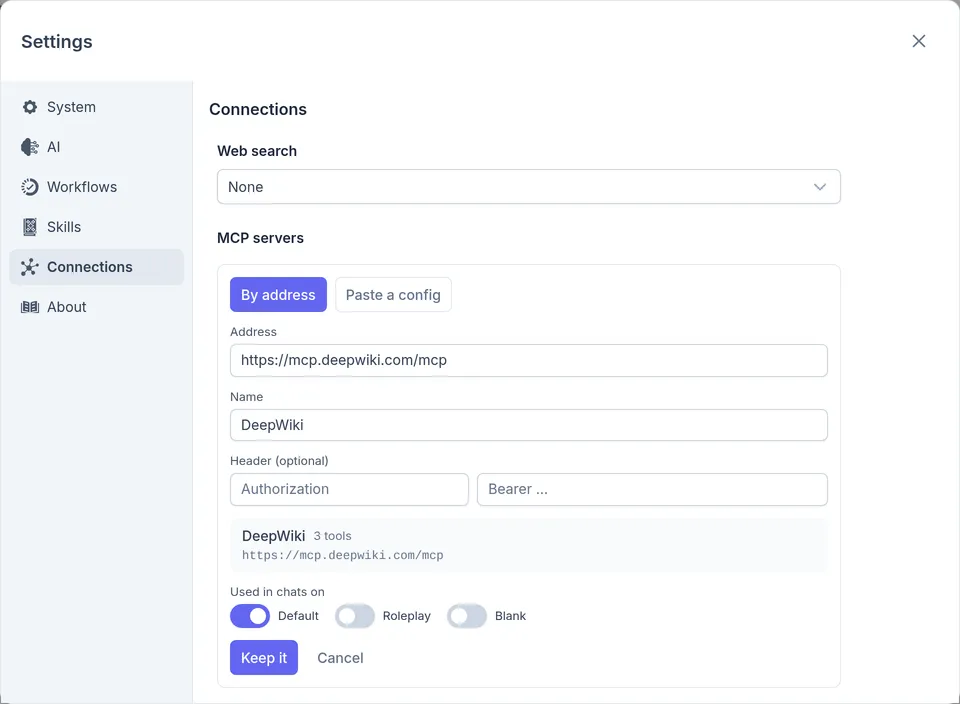Click the Connections page heading
Viewport: 960px width, 704px height.
pos(258,110)
